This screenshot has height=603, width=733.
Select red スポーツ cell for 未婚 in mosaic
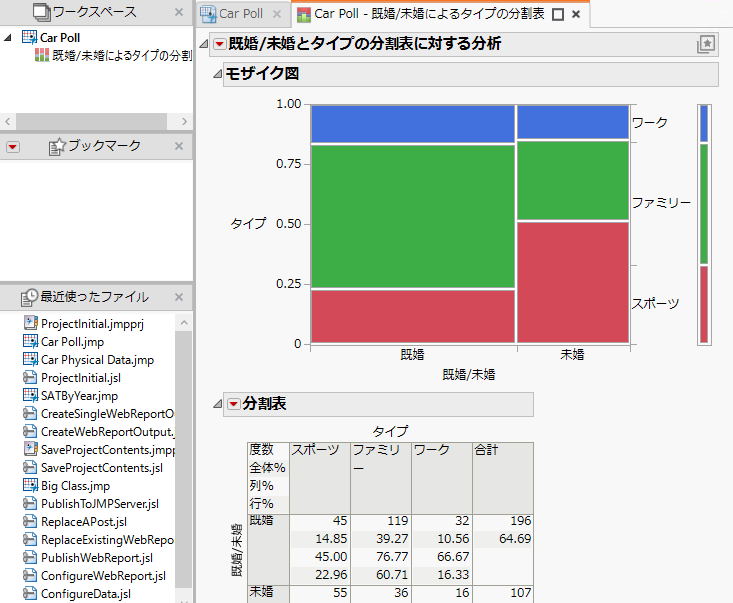573,282
